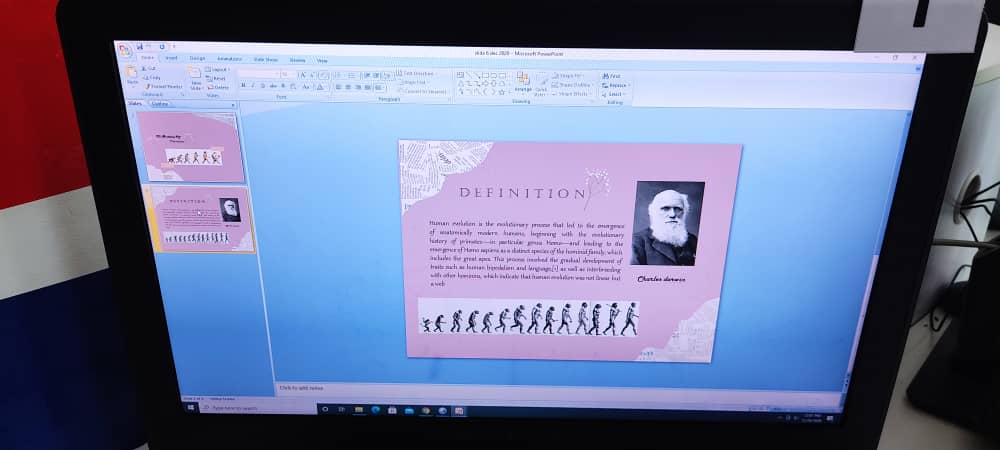The height and width of the screenshot is (450, 1000).
Task: Open the Layout dropdown
Action: click(219, 70)
